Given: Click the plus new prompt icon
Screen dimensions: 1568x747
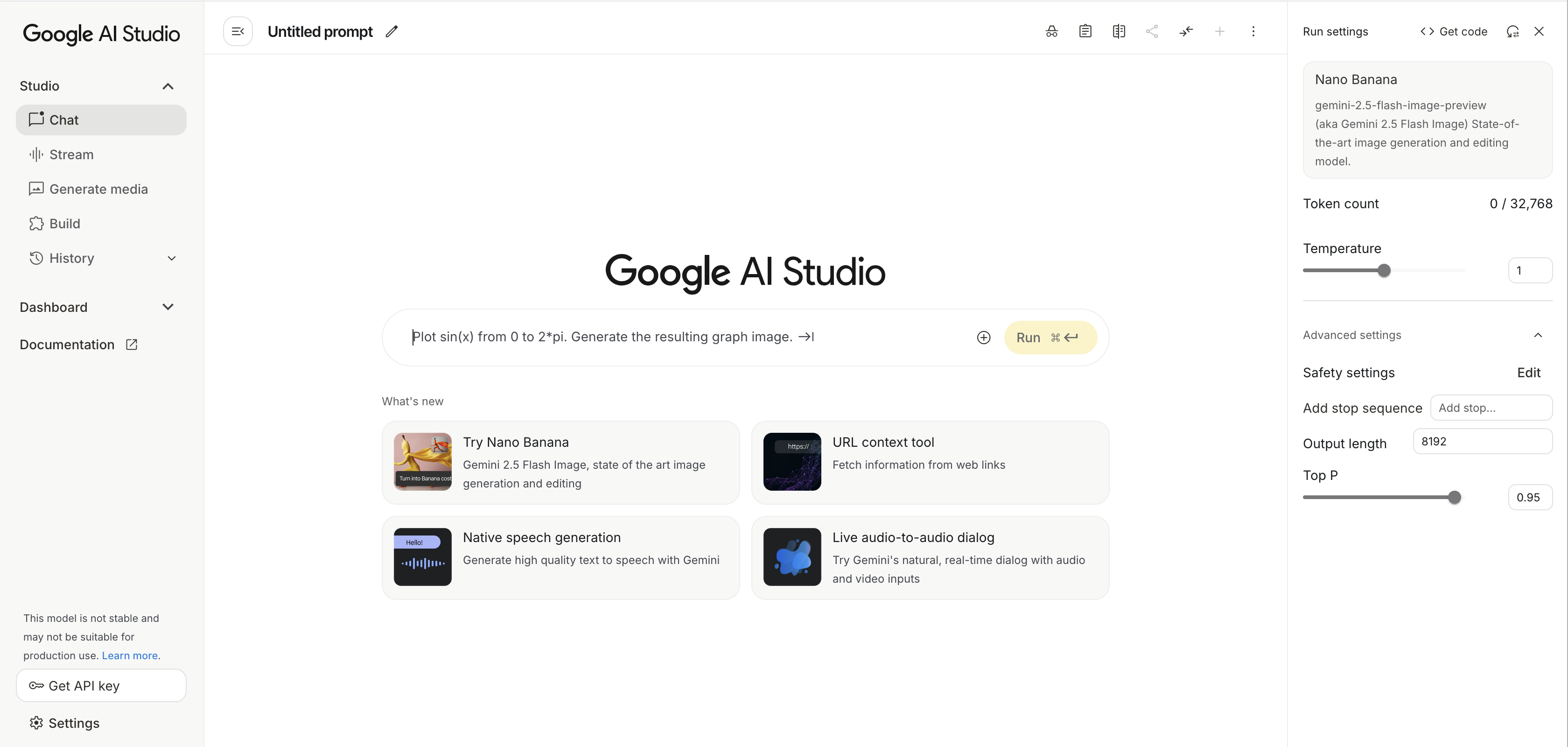Looking at the screenshot, I should pos(1219,32).
